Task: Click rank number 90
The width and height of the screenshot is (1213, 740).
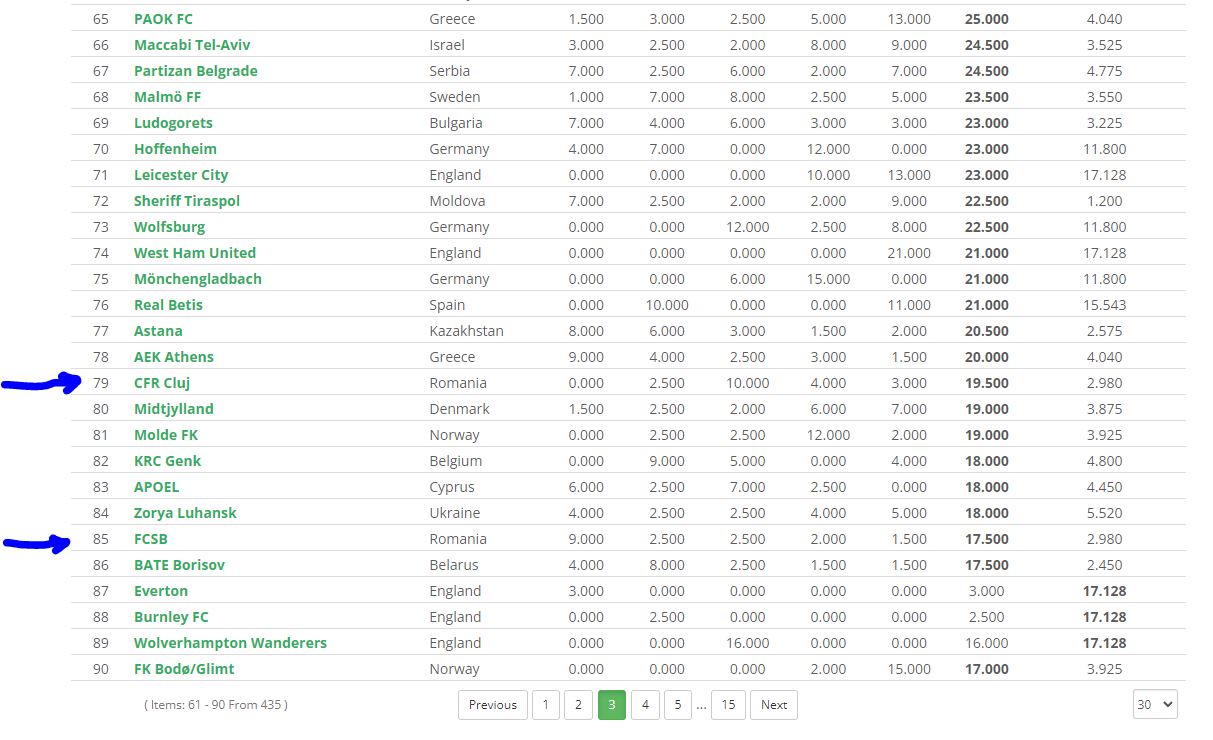Action: pos(101,669)
